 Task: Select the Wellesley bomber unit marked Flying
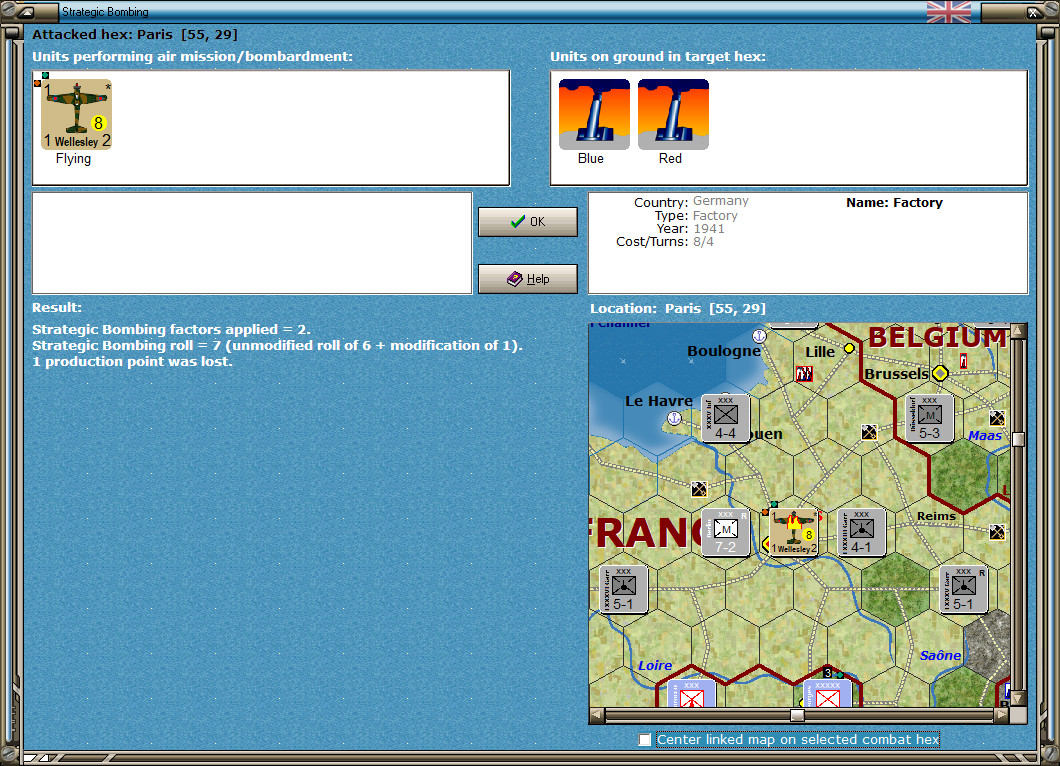76,114
